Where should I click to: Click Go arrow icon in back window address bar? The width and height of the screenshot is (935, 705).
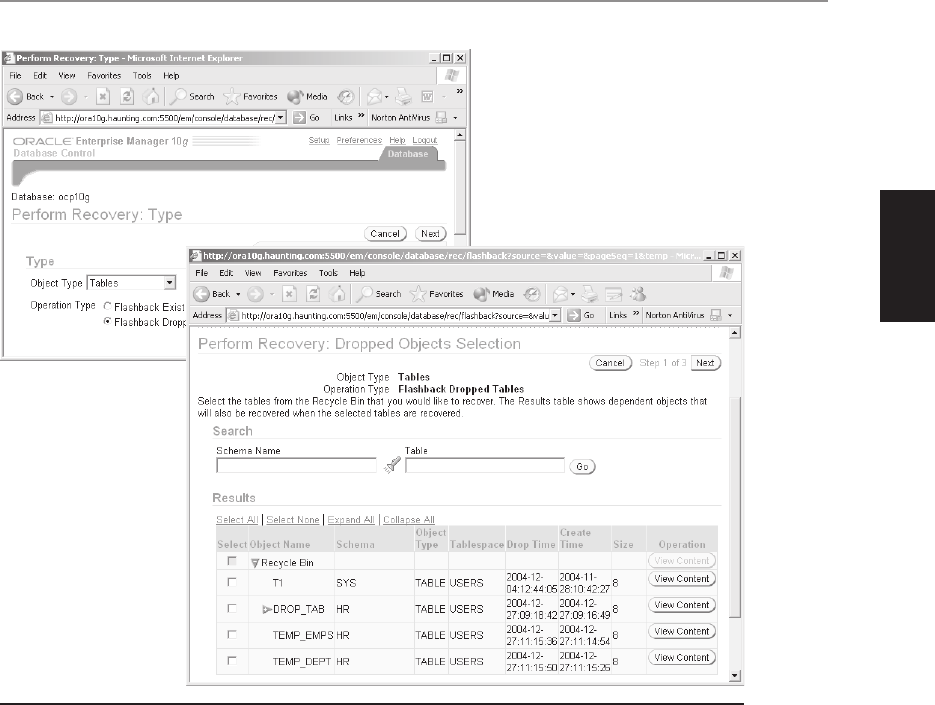[x=299, y=118]
